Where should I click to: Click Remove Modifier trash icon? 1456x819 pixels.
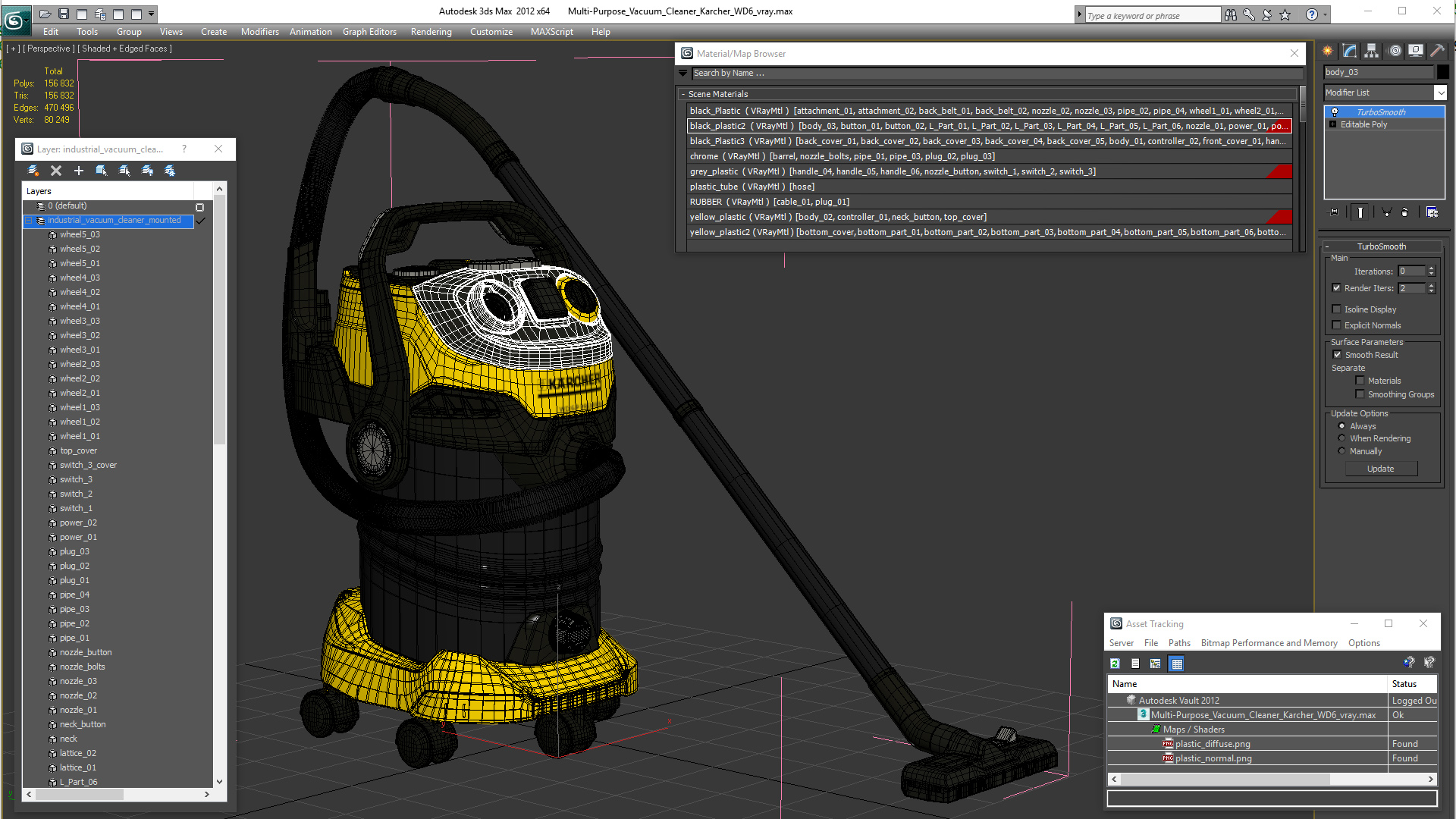(x=1405, y=212)
